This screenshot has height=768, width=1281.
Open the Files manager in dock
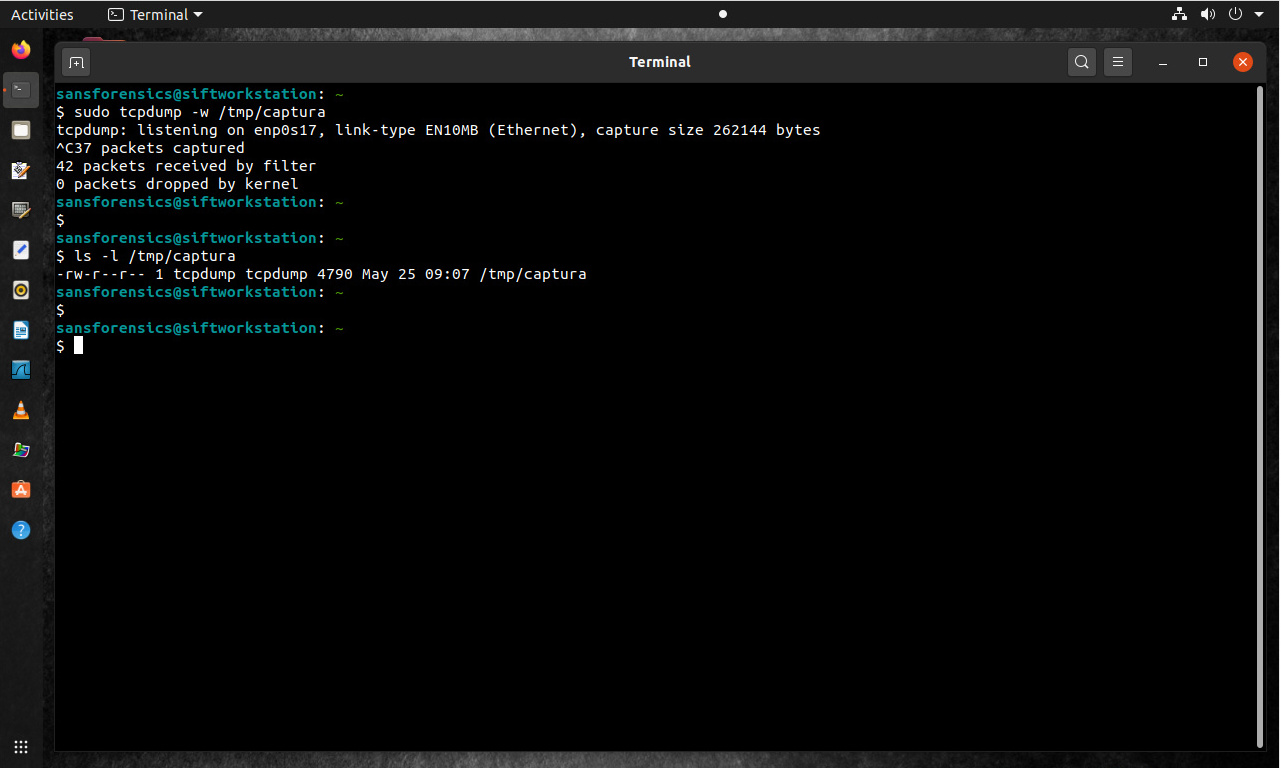coord(21,130)
